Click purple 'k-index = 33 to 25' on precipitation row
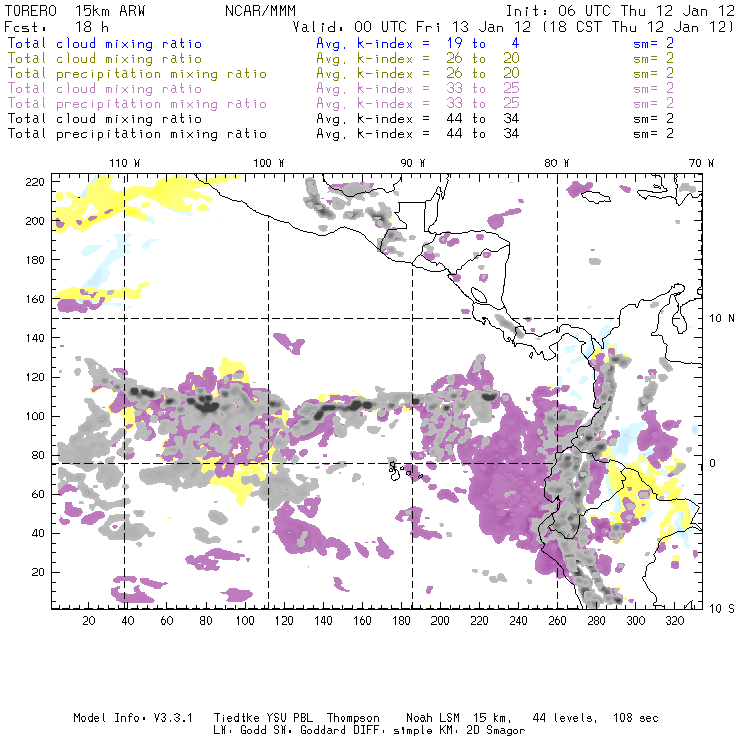This screenshot has height=740, width=740. (438, 103)
